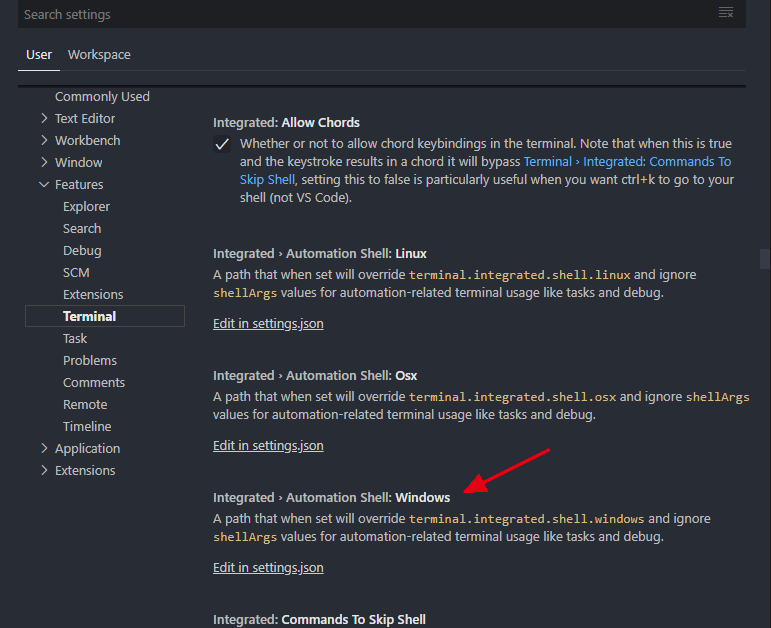Click the clear settings search icon
The image size is (771, 628).
click(726, 13)
